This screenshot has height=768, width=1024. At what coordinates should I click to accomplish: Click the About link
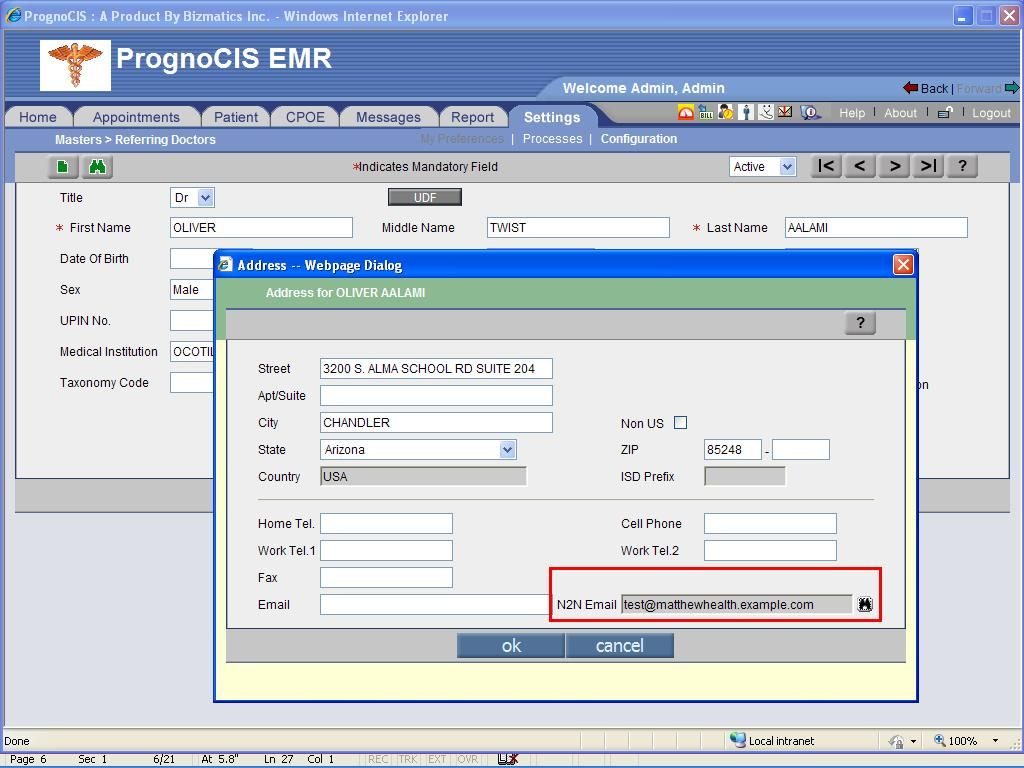pyautogui.click(x=901, y=113)
